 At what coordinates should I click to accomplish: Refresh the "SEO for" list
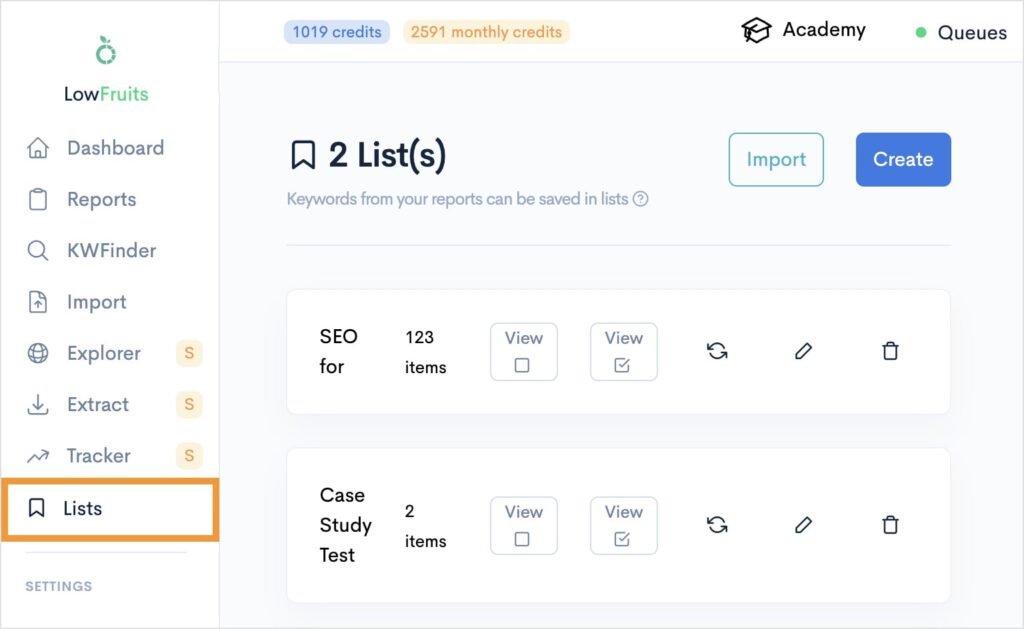point(717,351)
